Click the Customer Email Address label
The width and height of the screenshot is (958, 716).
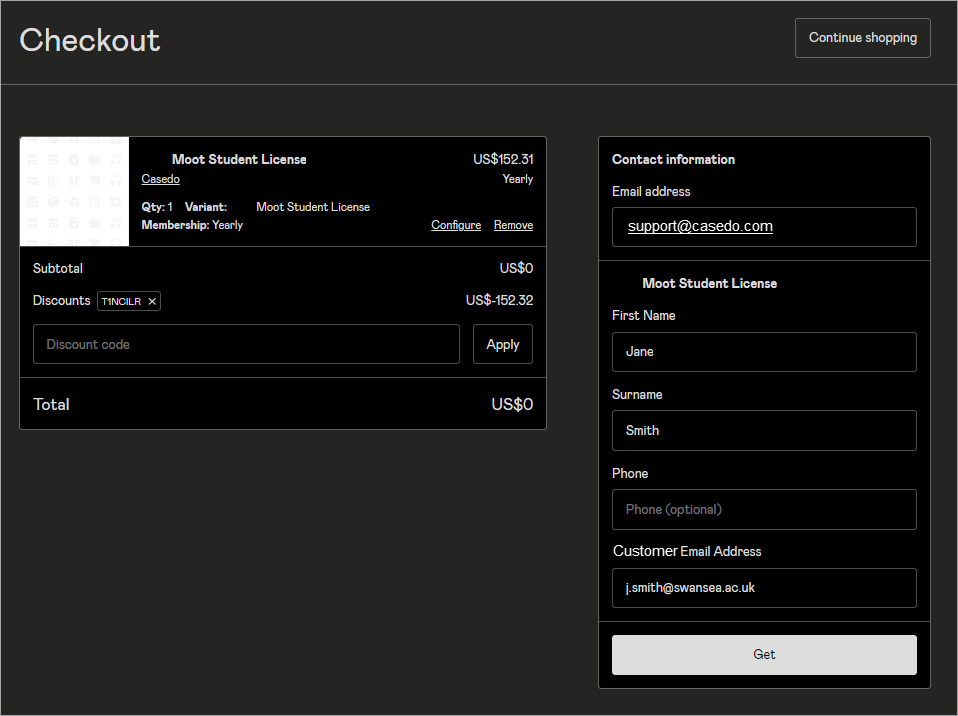687,551
